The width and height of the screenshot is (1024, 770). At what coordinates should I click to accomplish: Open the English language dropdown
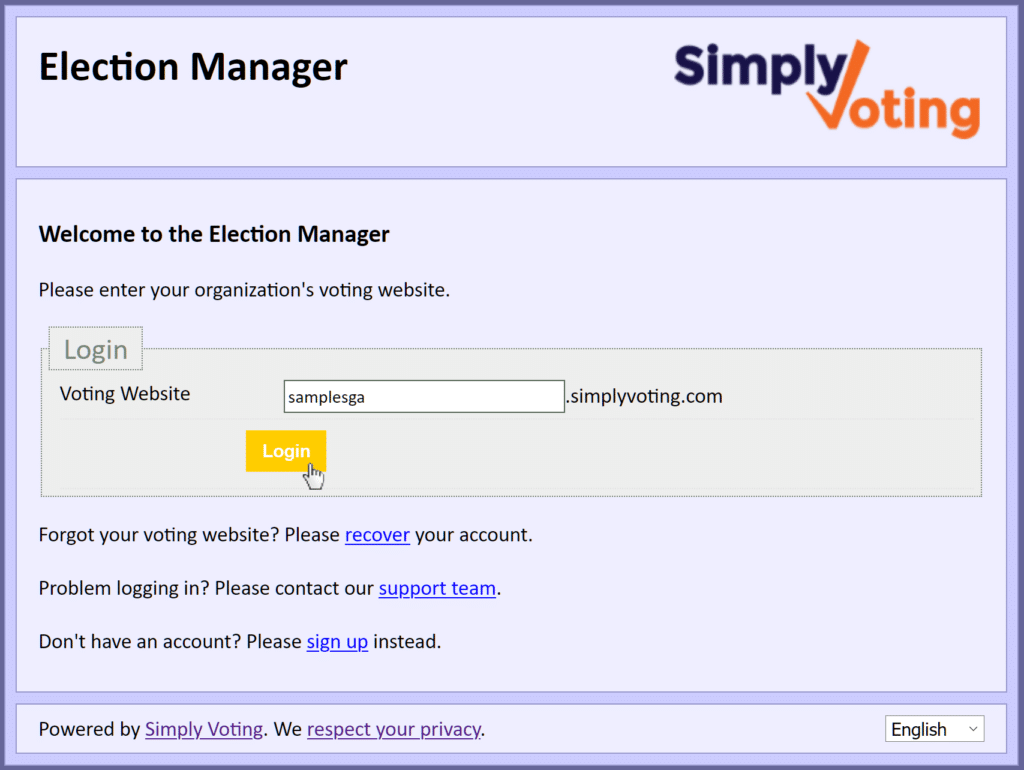pos(935,729)
